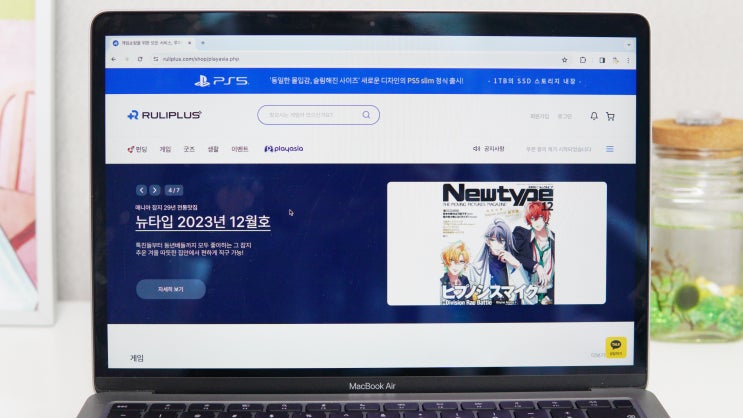
Task: Open the 뉴타입 2023년 12월호 headline
Action: (203, 222)
